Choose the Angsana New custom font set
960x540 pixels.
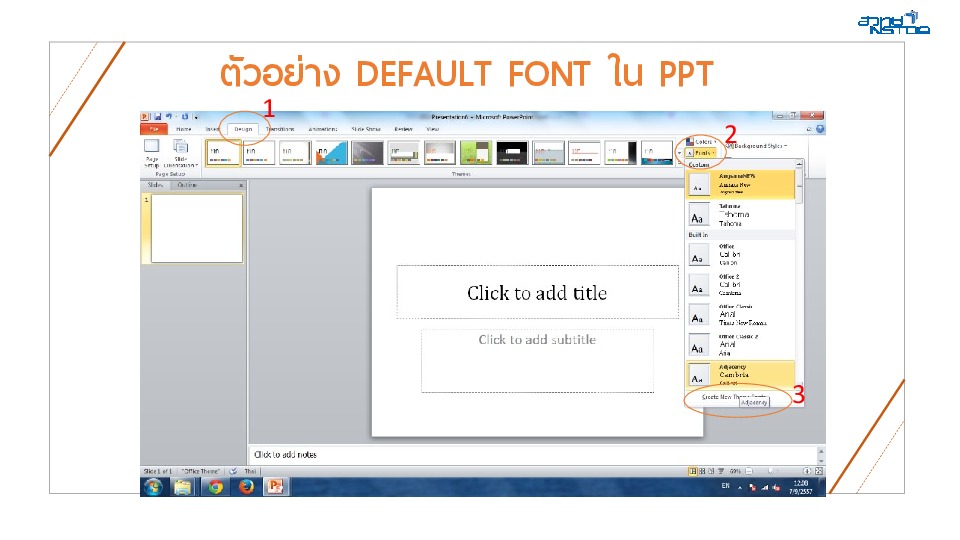tap(740, 184)
